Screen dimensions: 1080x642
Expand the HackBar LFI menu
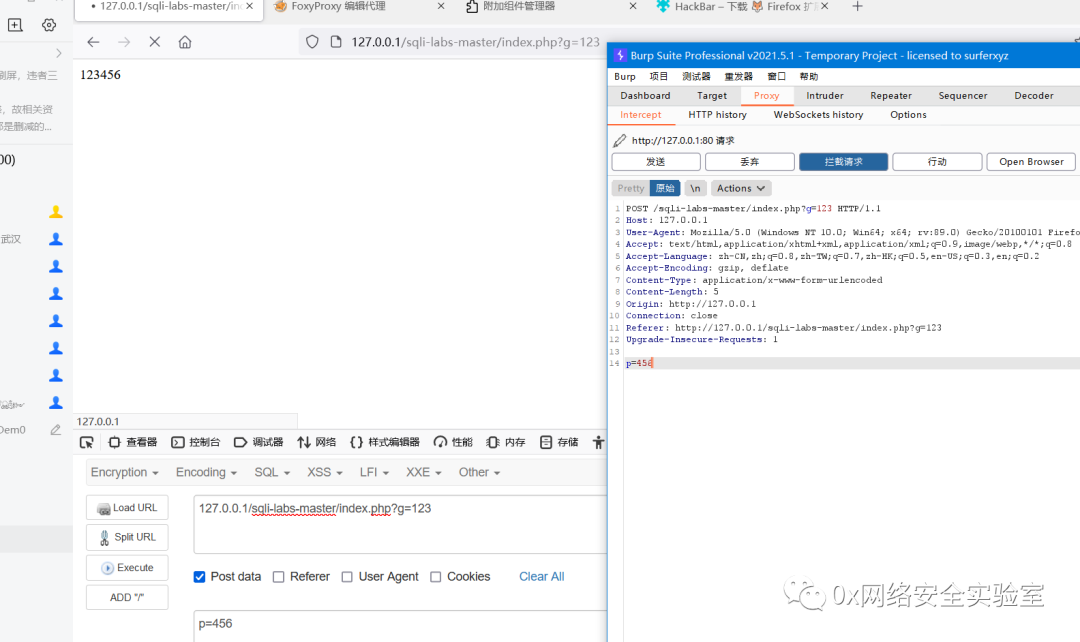pos(374,473)
